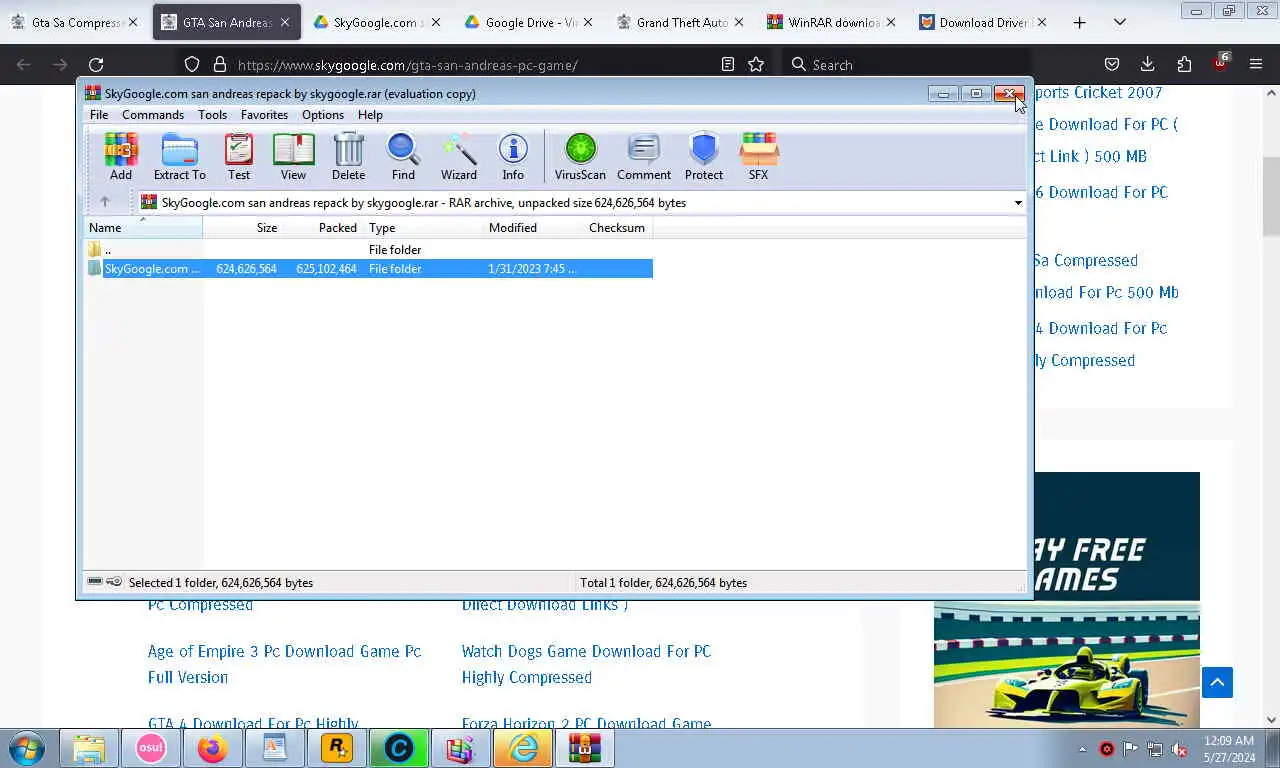Open the Windows Start menu
Viewport: 1280px width, 768px height.
click(x=27, y=748)
